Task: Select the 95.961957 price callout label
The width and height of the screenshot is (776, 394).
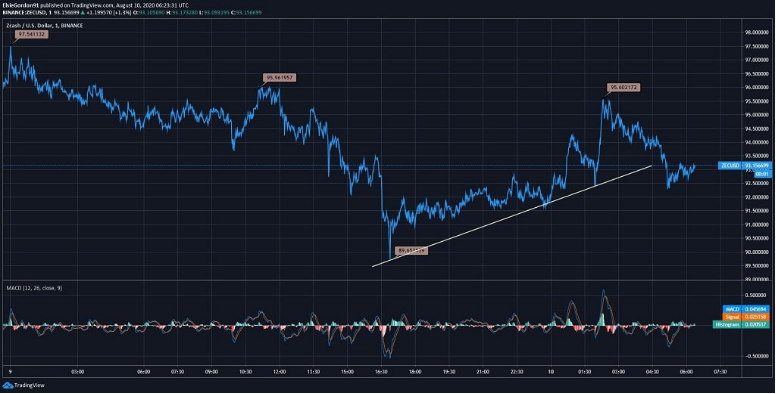Action: [280, 78]
